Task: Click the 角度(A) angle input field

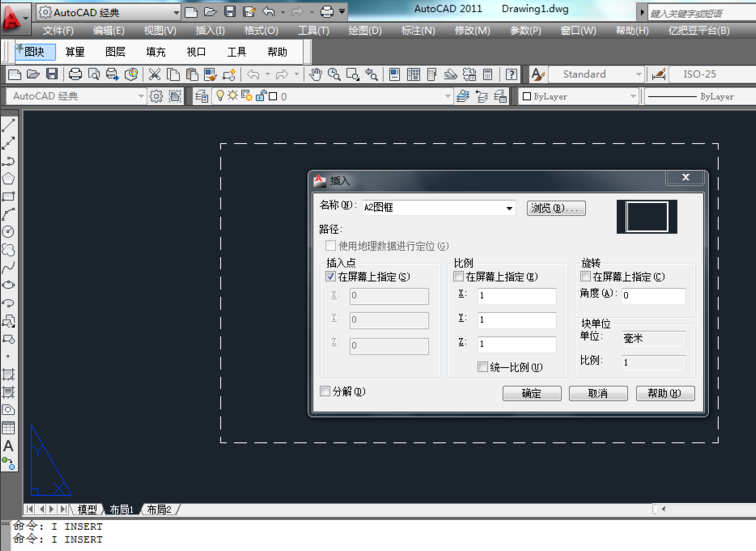Action: 653,296
